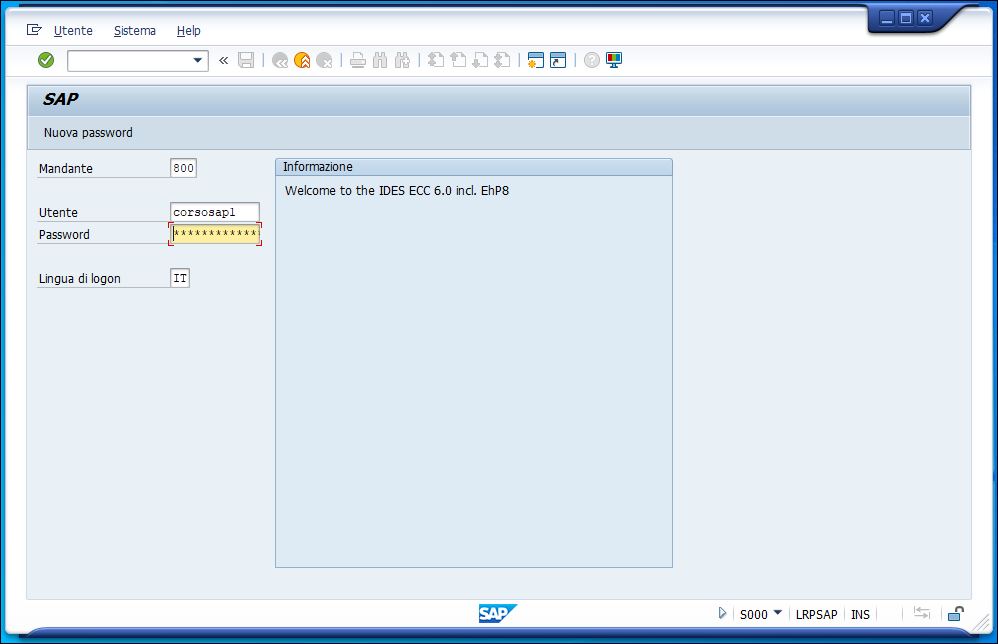Click the window control menu icon left of Utente
The image size is (998, 644).
pyautogui.click(x=34, y=30)
